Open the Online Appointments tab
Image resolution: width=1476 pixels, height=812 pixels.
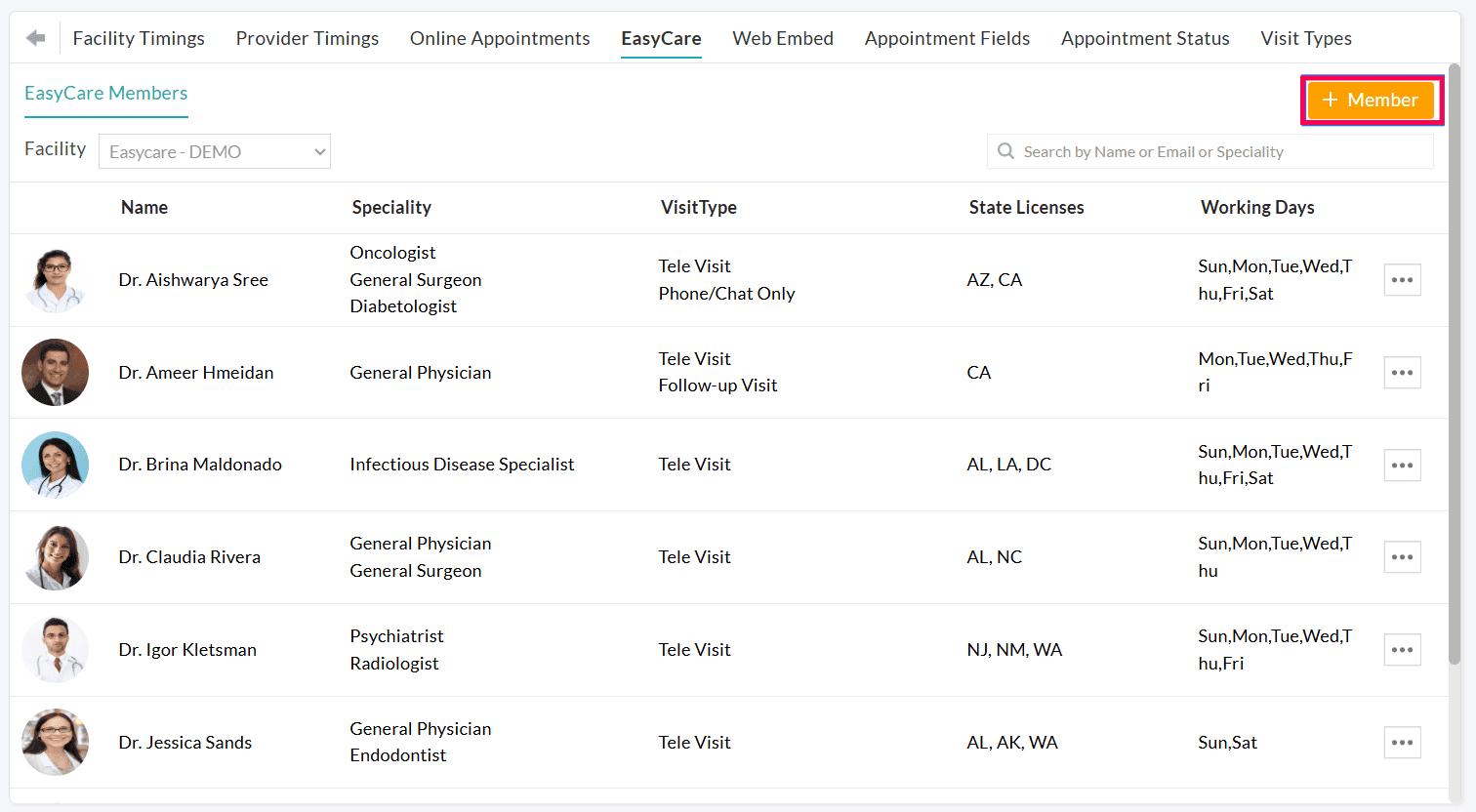[x=500, y=38]
